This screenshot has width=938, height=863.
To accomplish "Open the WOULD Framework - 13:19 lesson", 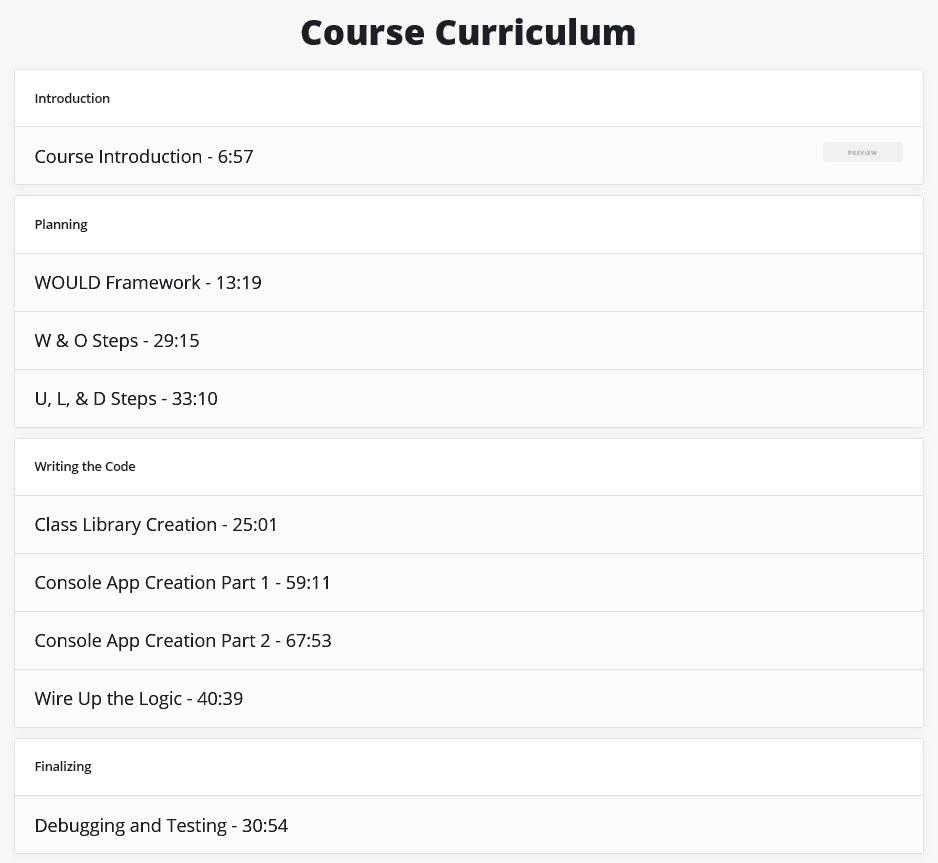I will coord(469,282).
